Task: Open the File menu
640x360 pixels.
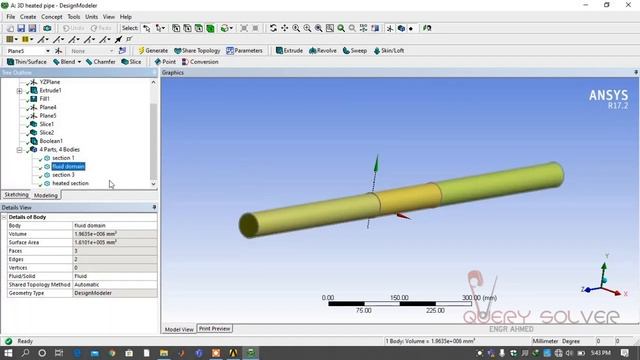Action: (x=11, y=17)
